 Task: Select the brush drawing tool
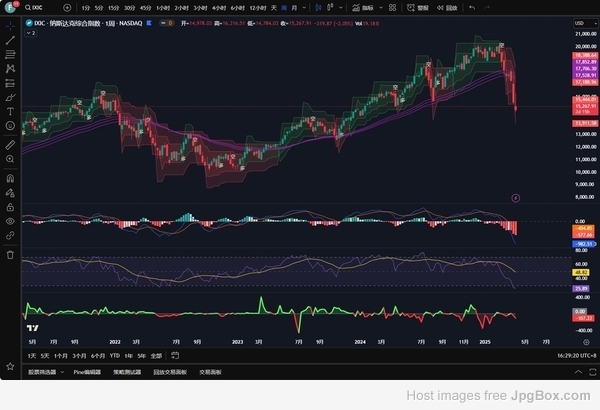point(10,98)
